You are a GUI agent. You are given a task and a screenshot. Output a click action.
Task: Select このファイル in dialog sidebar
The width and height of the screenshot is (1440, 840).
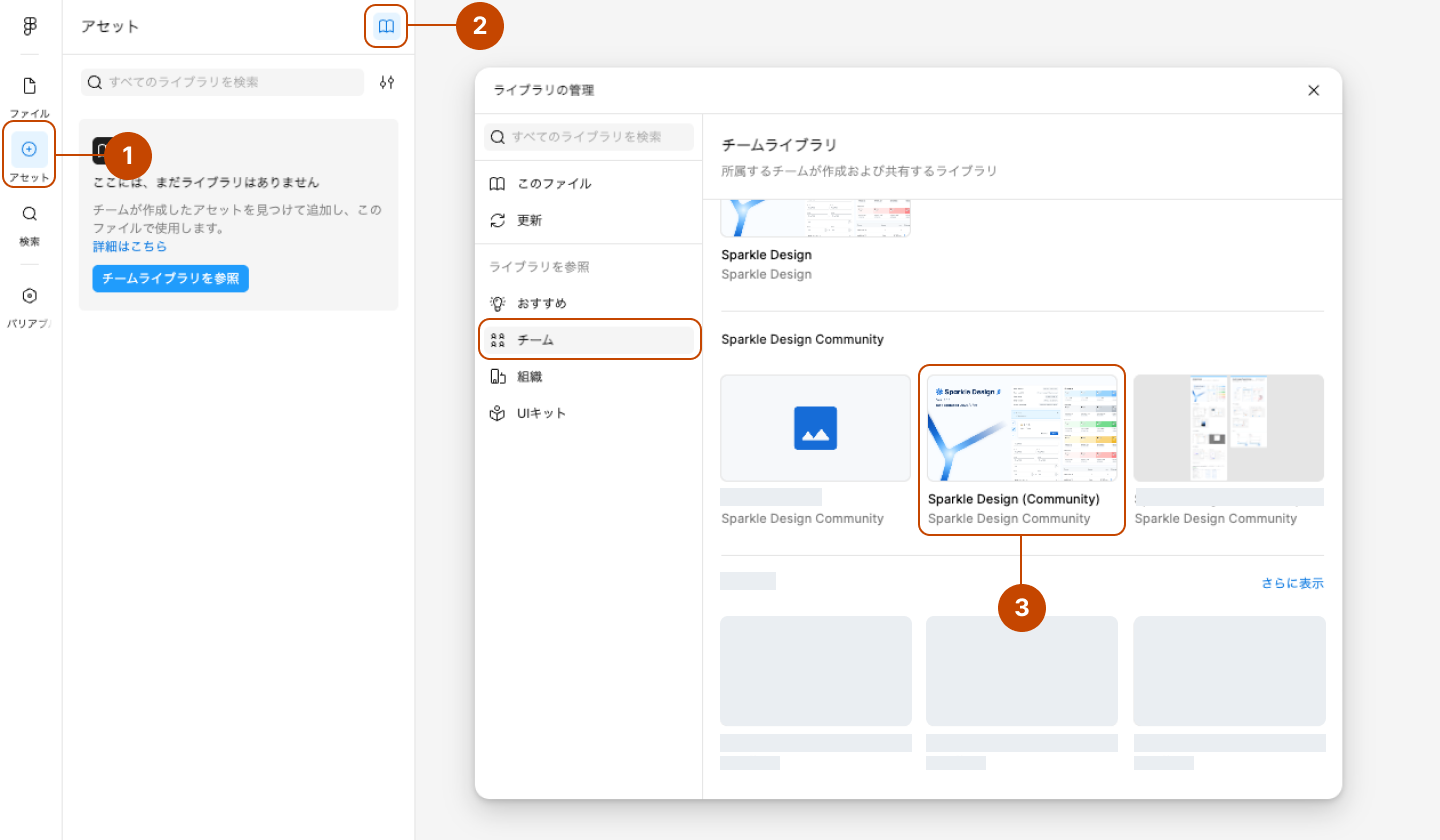pyautogui.click(x=588, y=184)
